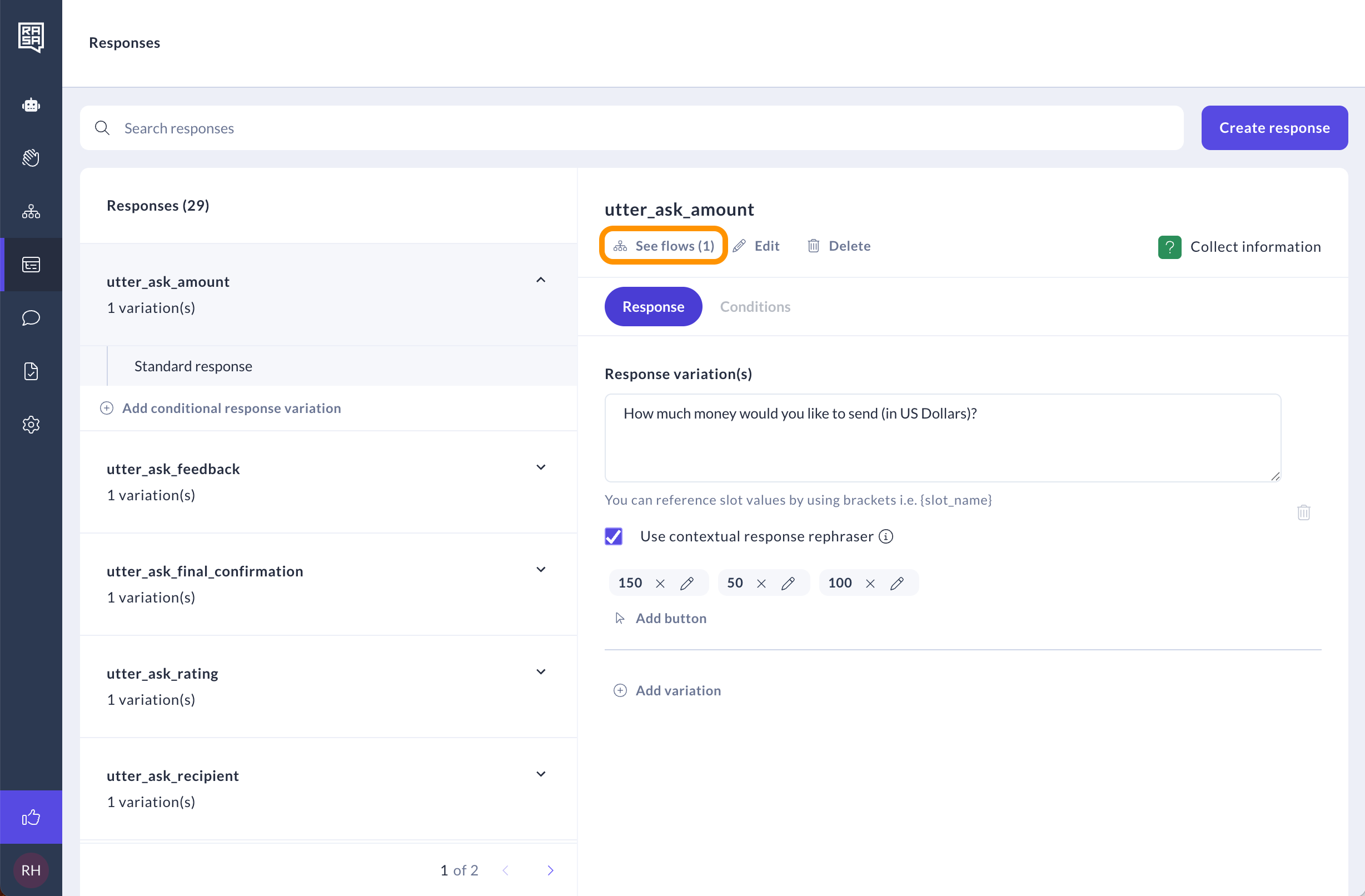
Task: Expand the utter_ask_feedback response
Action: click(540, 467)
